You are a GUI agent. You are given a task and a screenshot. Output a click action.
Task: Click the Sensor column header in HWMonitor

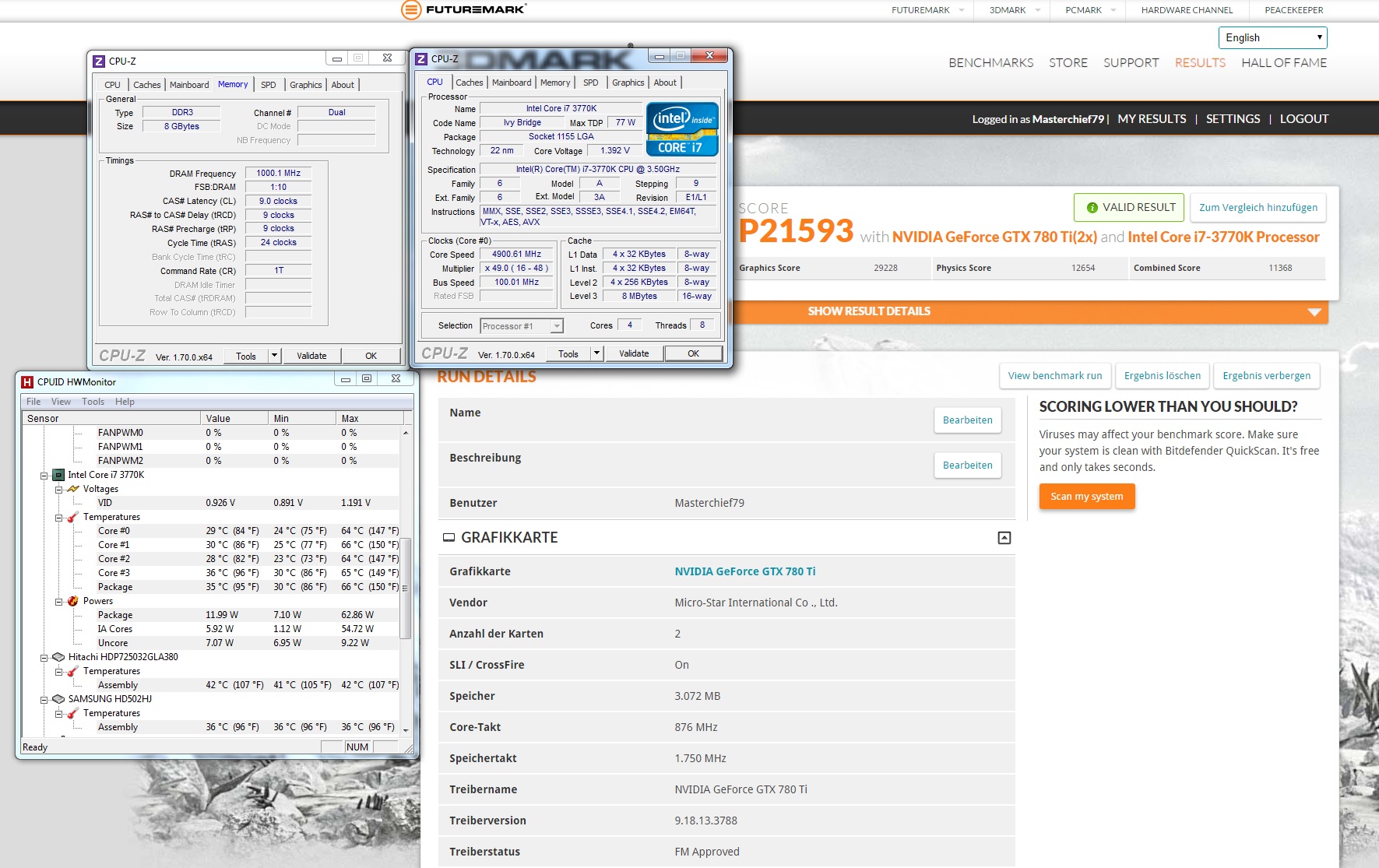111,419
